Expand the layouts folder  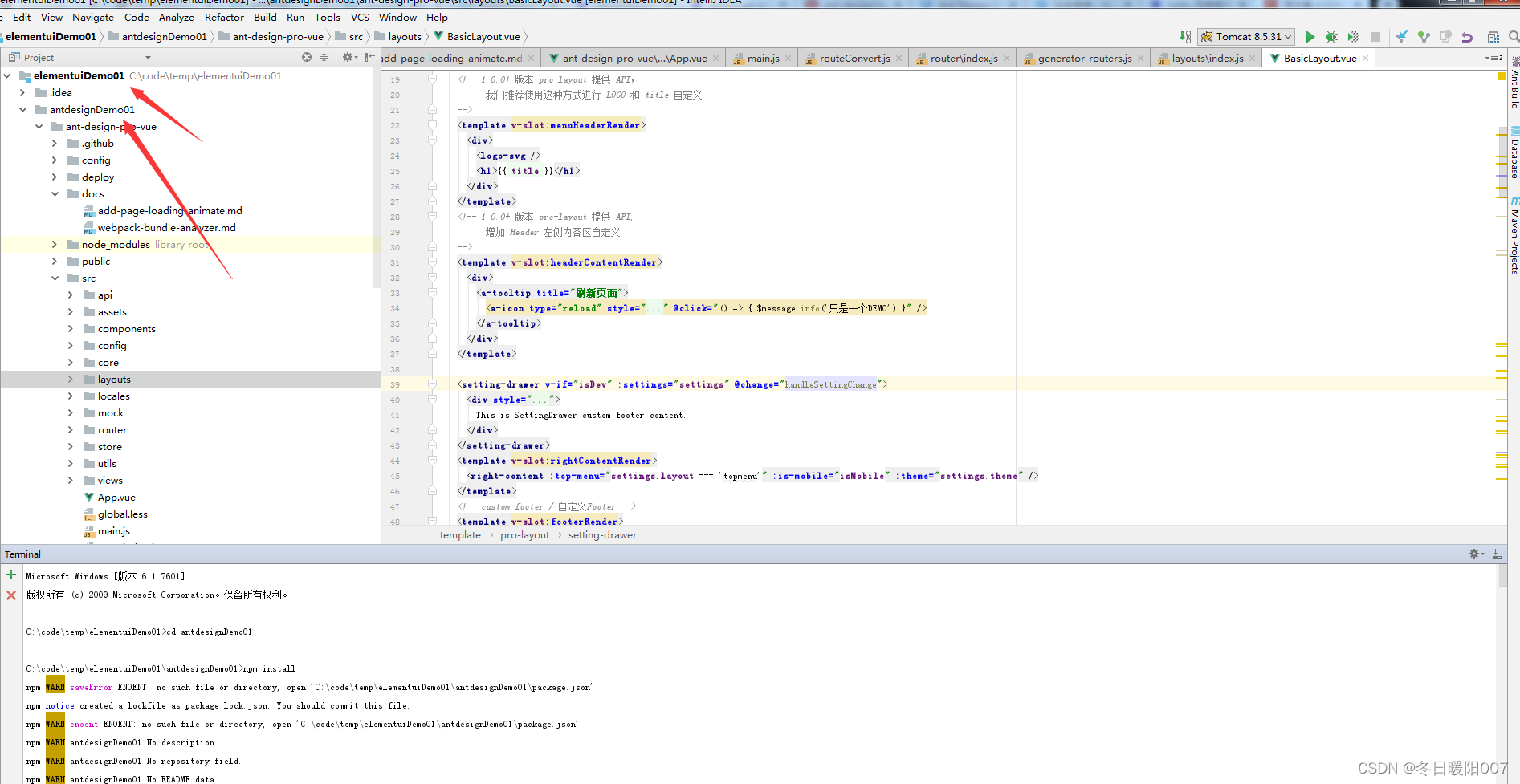[x=71, y=380]
